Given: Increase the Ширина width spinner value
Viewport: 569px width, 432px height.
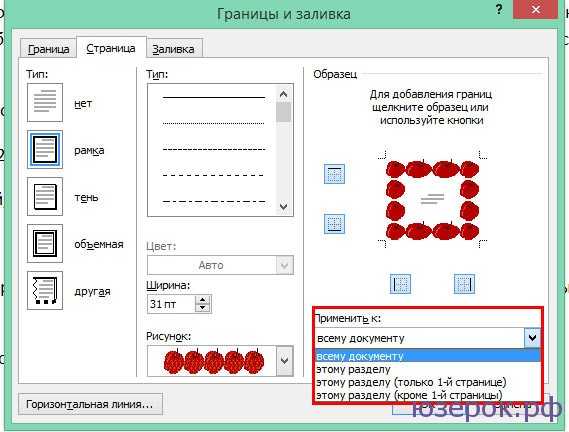Looking at the screenshot, I should coord(202,300).
